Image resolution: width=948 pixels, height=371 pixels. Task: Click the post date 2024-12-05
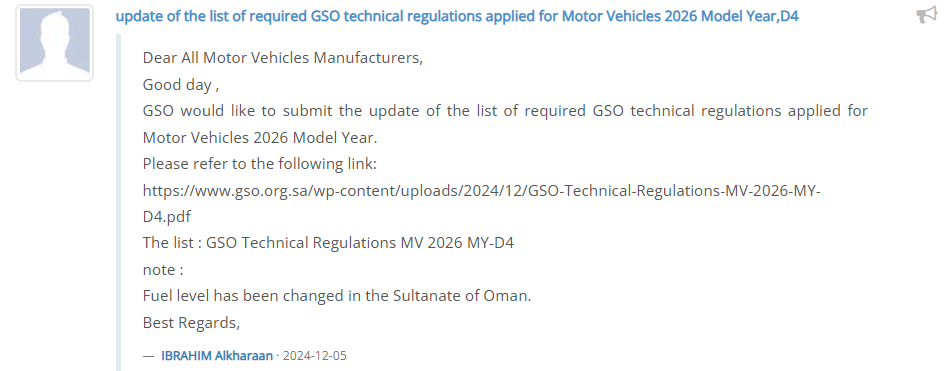coord(315,355)
